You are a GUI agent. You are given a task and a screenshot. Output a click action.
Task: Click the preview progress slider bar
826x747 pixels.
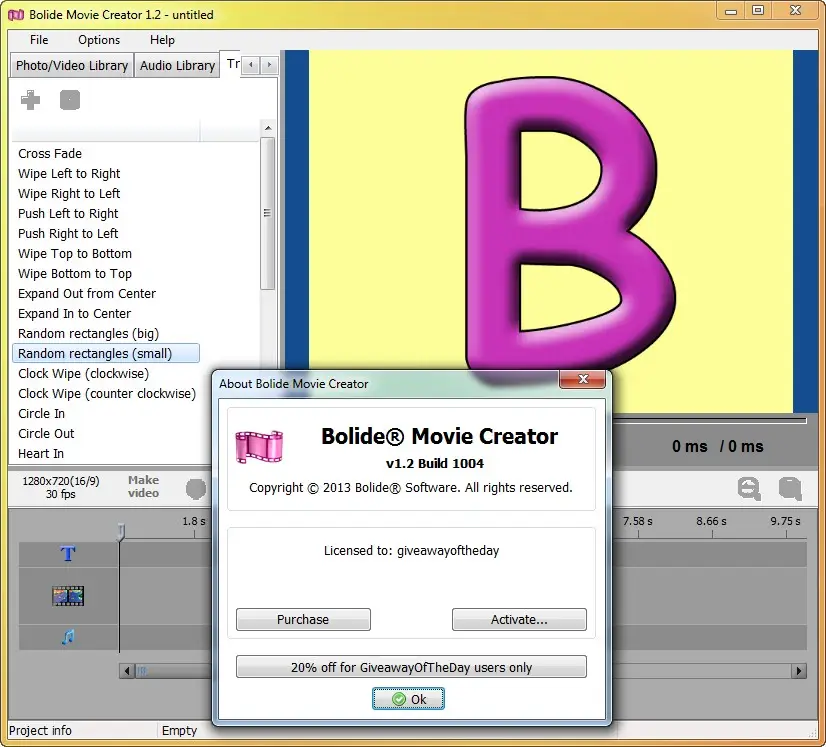[710, 420]
